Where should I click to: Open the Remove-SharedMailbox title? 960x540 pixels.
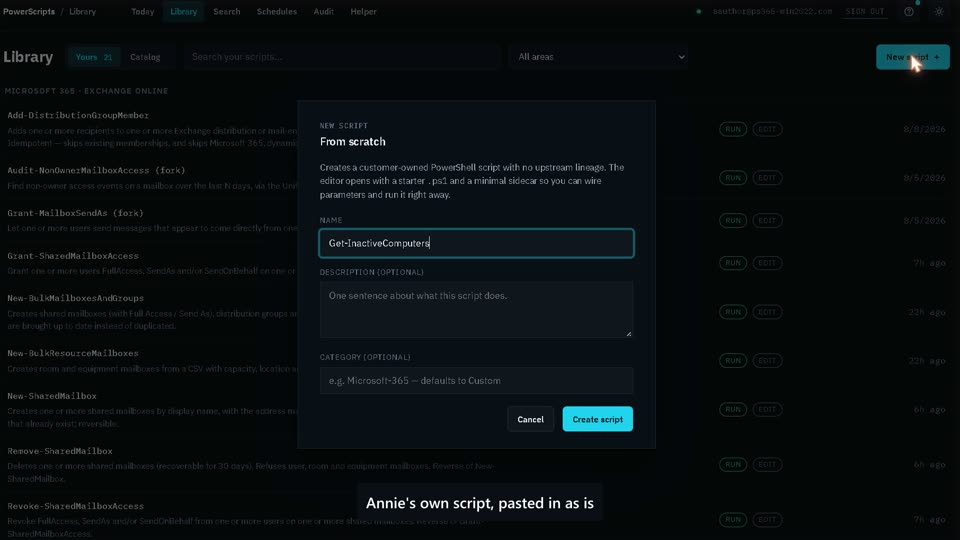point(60,451)
